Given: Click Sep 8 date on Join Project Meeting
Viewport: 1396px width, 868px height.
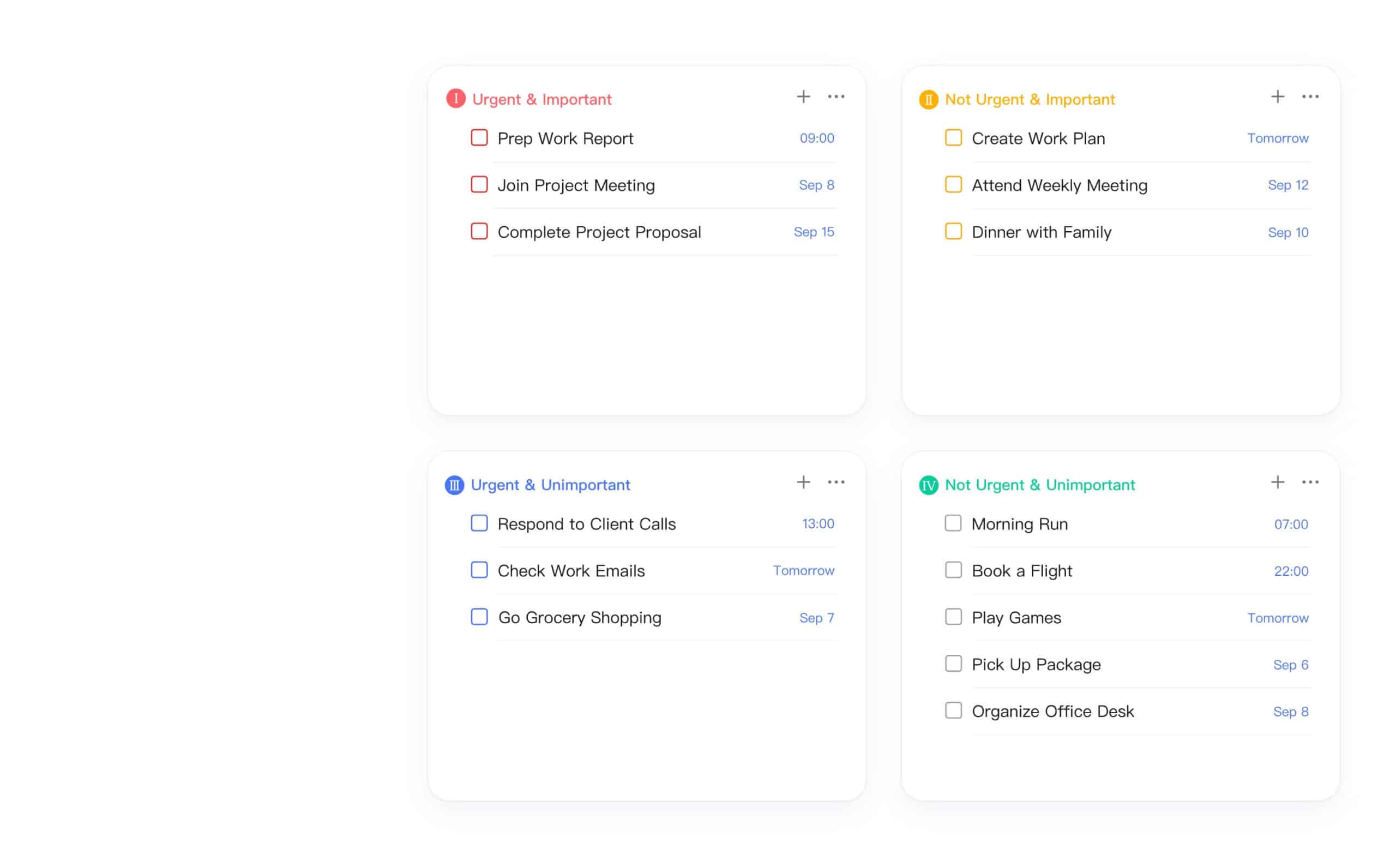Looking at the screenshot, I should [x=816, y=185].
